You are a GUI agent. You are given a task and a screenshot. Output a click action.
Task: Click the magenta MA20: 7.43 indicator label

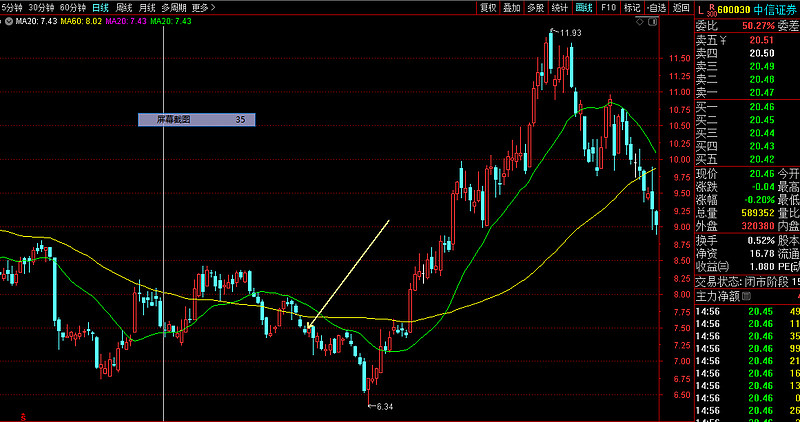(126, 21)
